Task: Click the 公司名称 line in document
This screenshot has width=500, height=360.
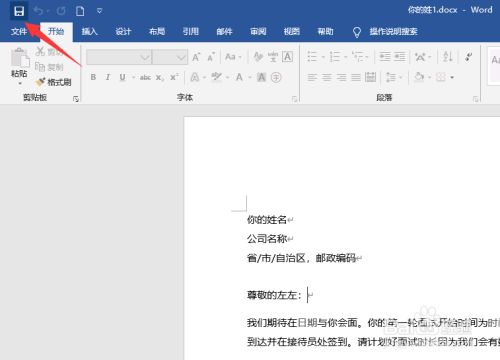Action: (267, 239)
